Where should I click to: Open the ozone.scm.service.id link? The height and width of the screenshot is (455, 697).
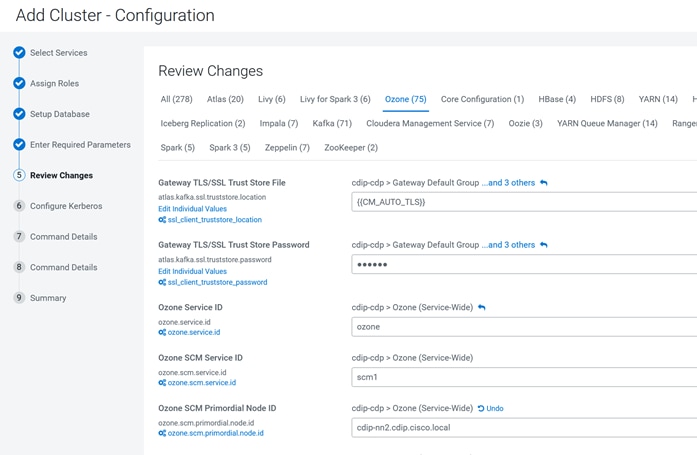[x=202, y=383]
